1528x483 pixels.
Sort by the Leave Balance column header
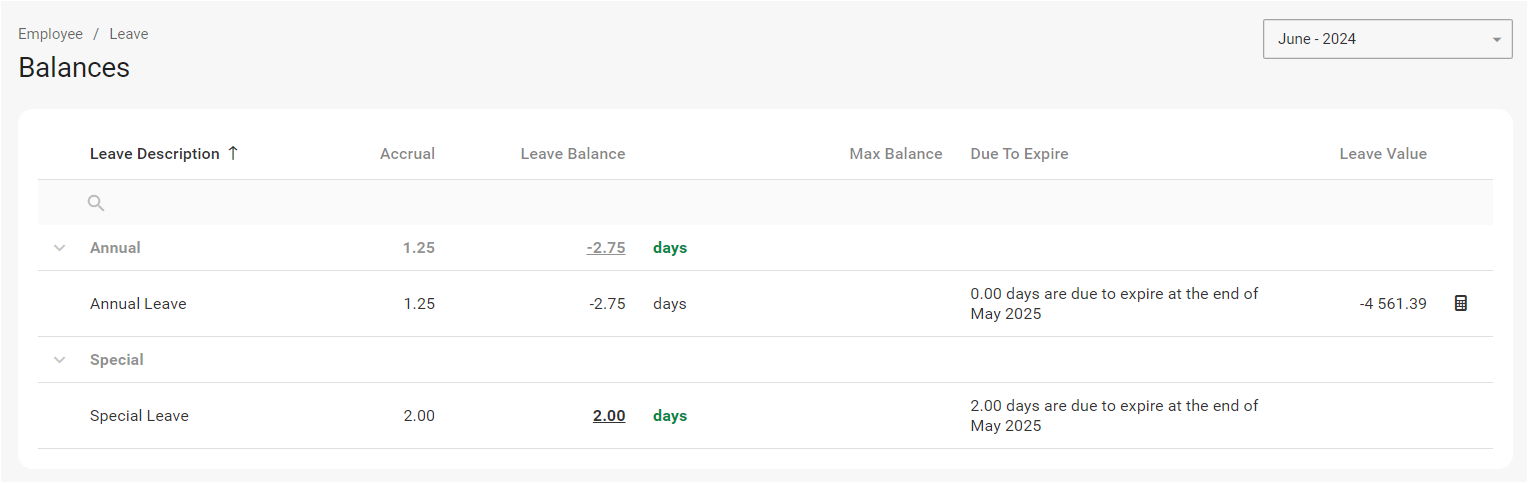(x=573, y=154)
